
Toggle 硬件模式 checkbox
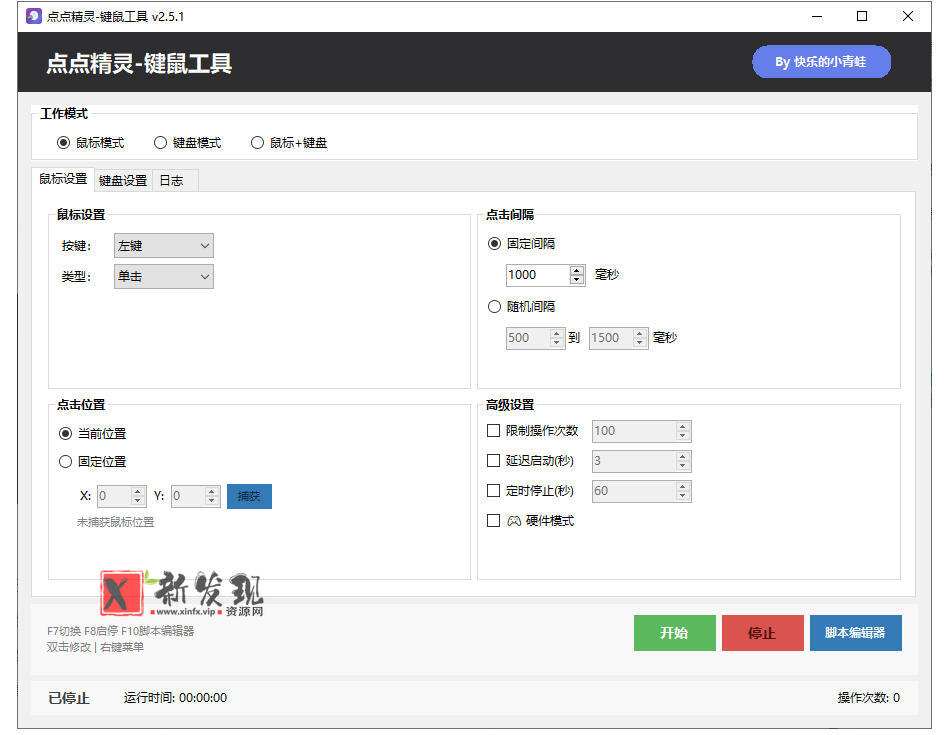(493, 521)
